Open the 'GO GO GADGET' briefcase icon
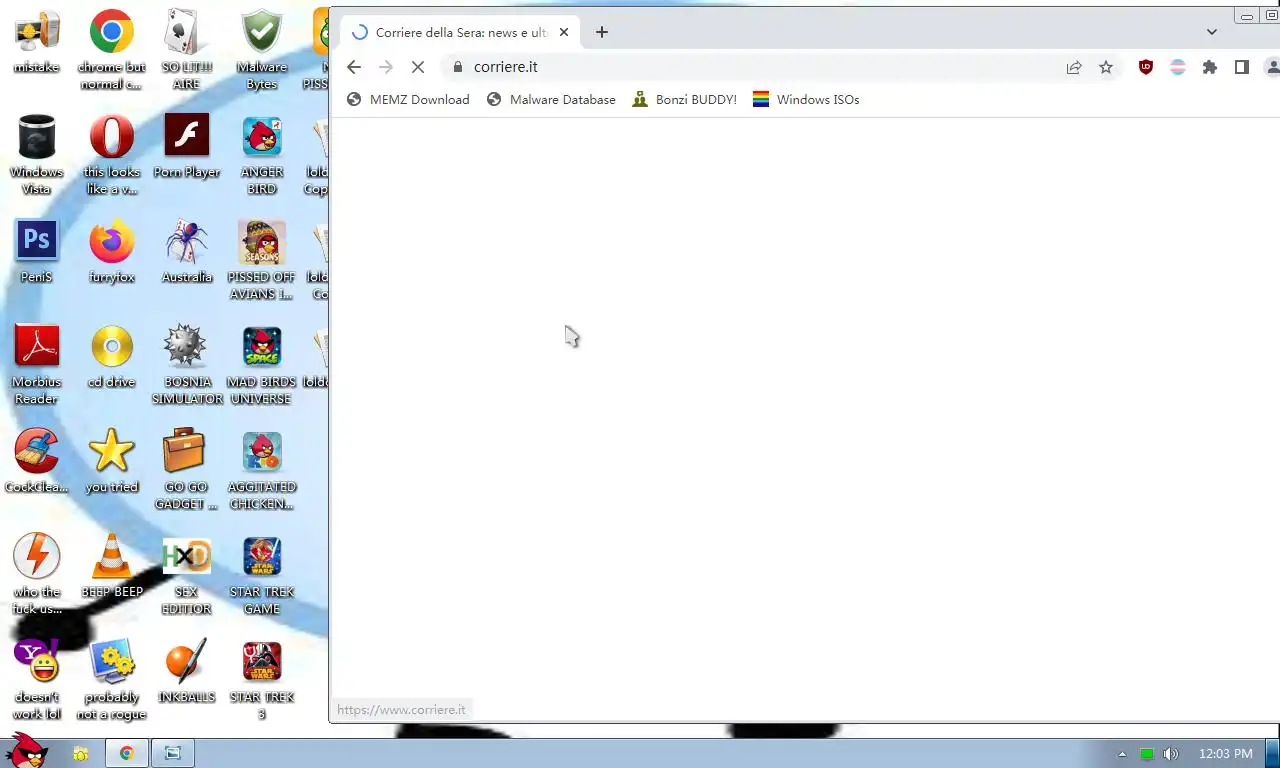This screenshot has width=1280, height=768. tap(187, 469)
